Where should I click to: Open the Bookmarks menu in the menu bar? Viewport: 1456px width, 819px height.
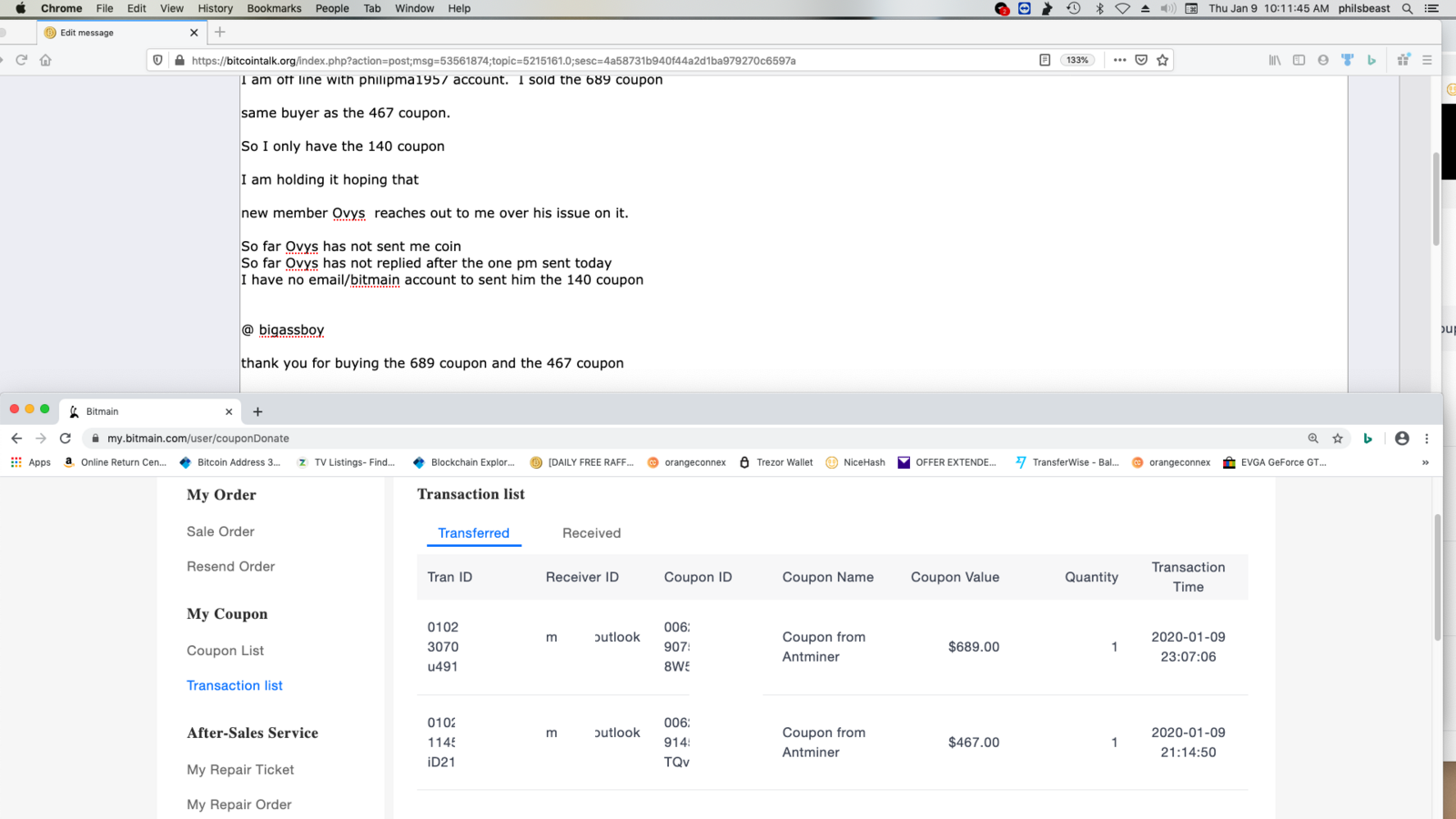(x=274, y=8)
